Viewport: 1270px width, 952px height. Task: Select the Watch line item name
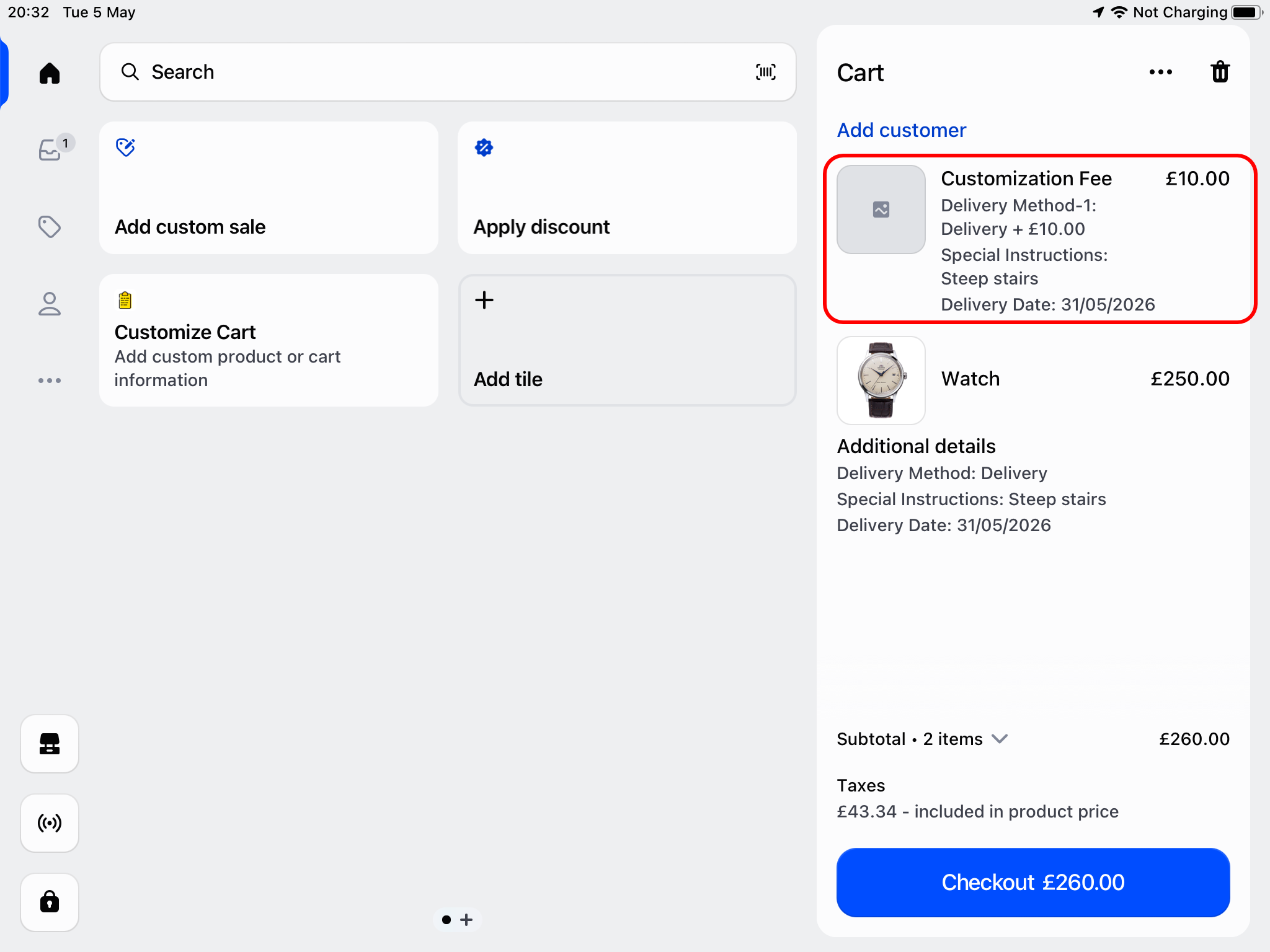tap(970, 379)
